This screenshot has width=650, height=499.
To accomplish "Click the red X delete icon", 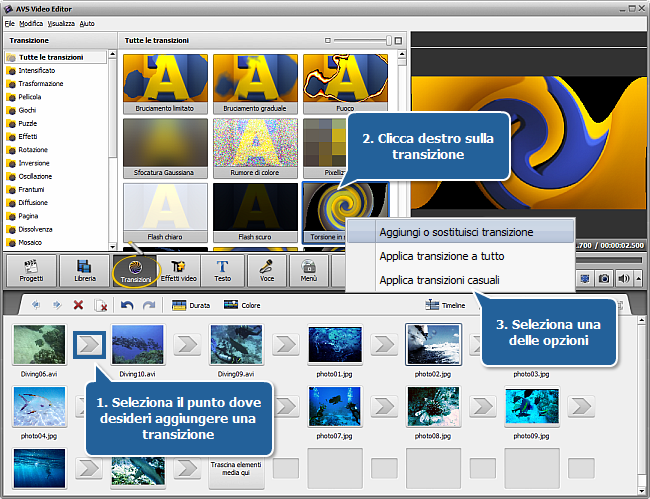I will [78, 305].
